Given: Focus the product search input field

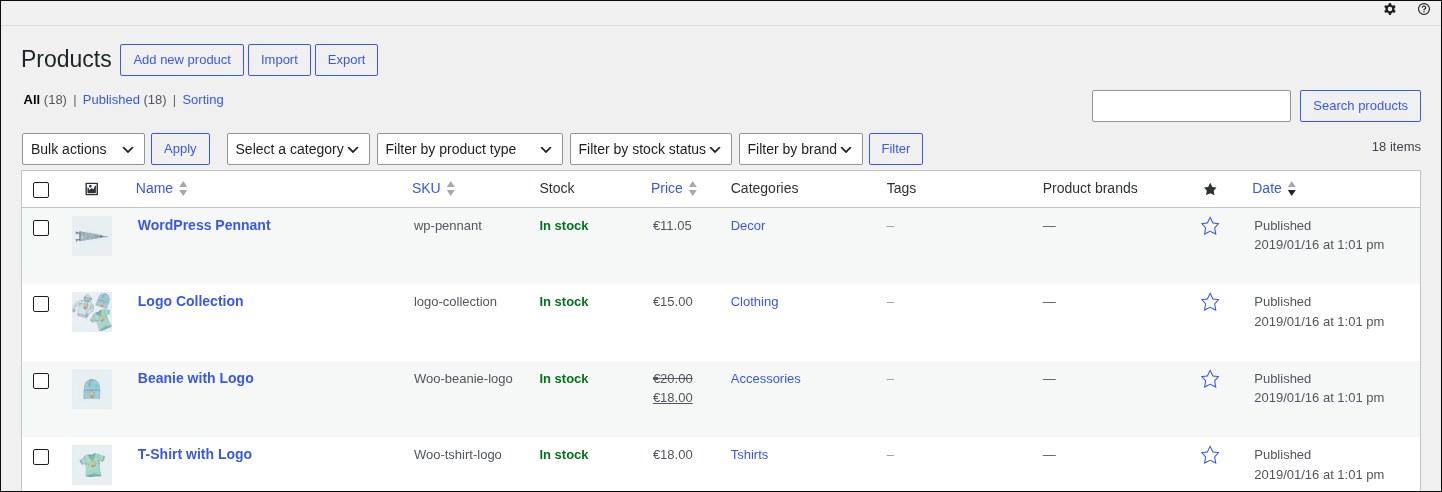Looking at the screenshot, I should (1191, 106).
